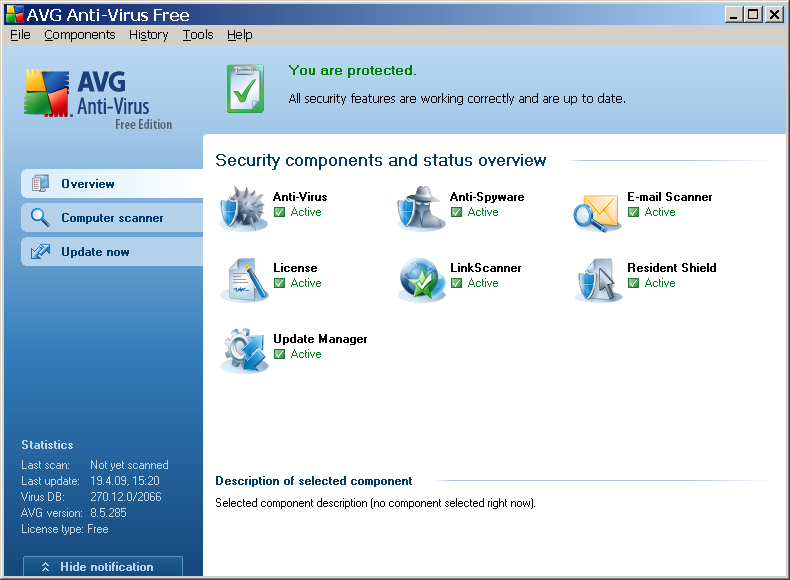
Task: Collapse notifications using the double chevron
Action: (45, 567)
